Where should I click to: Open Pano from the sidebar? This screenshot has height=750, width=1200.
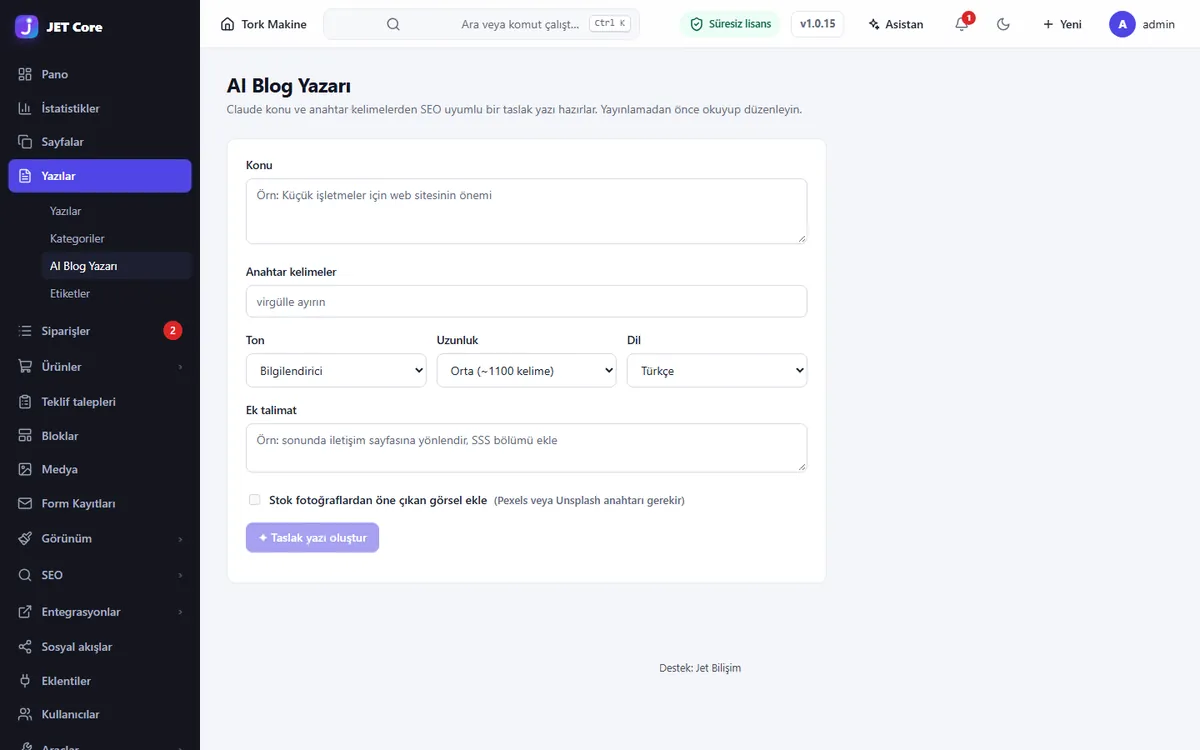100,74
